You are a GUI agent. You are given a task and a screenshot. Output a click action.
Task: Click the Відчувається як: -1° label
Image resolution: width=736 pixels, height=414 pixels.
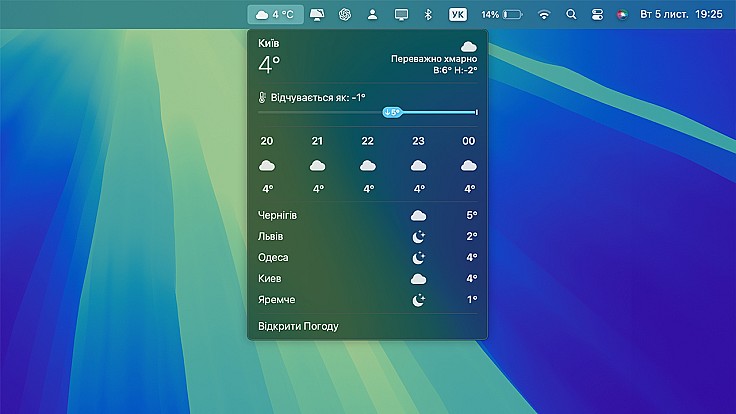coord(318,98)
